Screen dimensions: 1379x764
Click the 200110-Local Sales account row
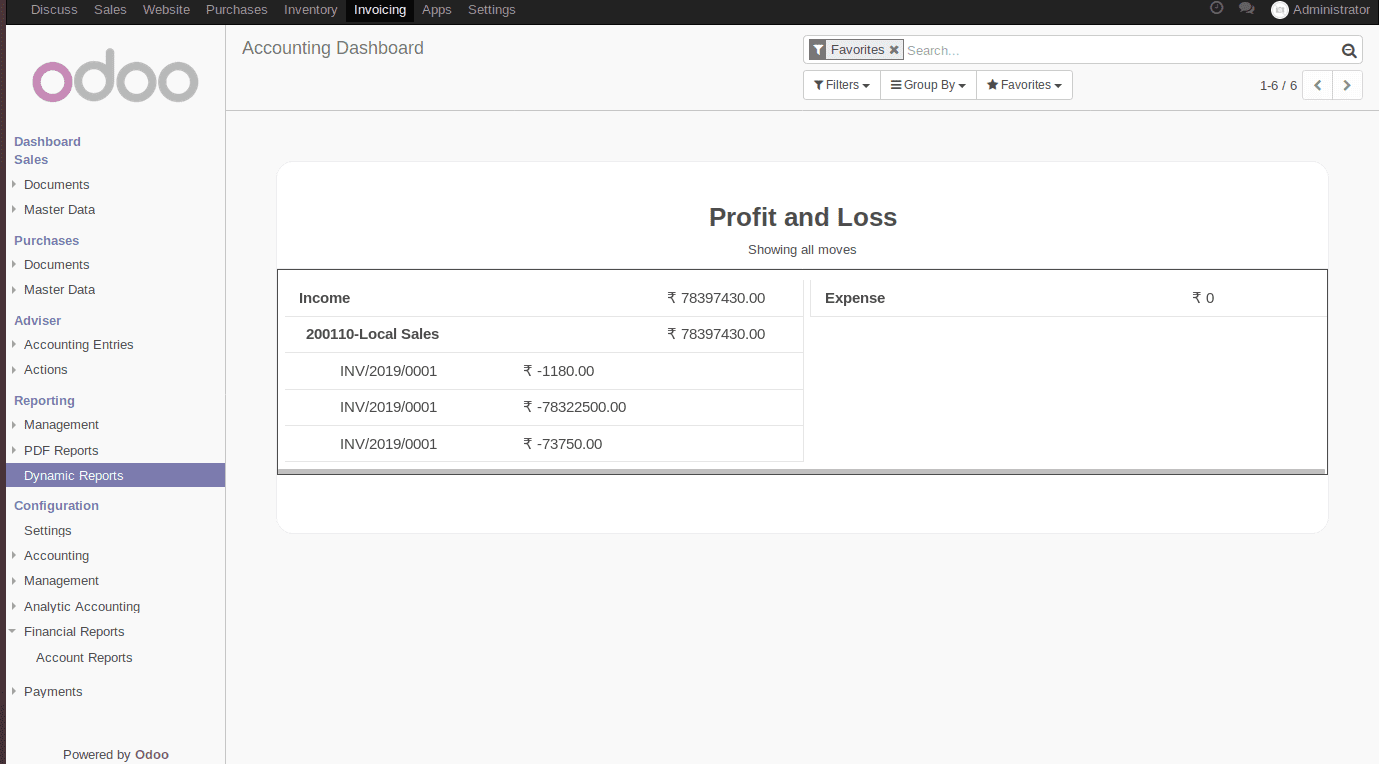[544, 334]
